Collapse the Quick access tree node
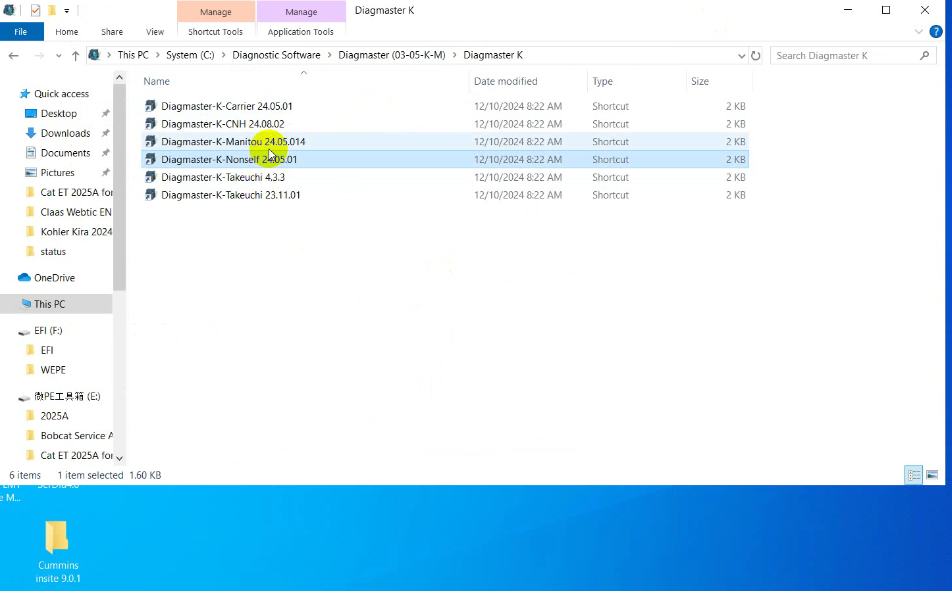Viewport: 952px width, 591px height. 10,94
